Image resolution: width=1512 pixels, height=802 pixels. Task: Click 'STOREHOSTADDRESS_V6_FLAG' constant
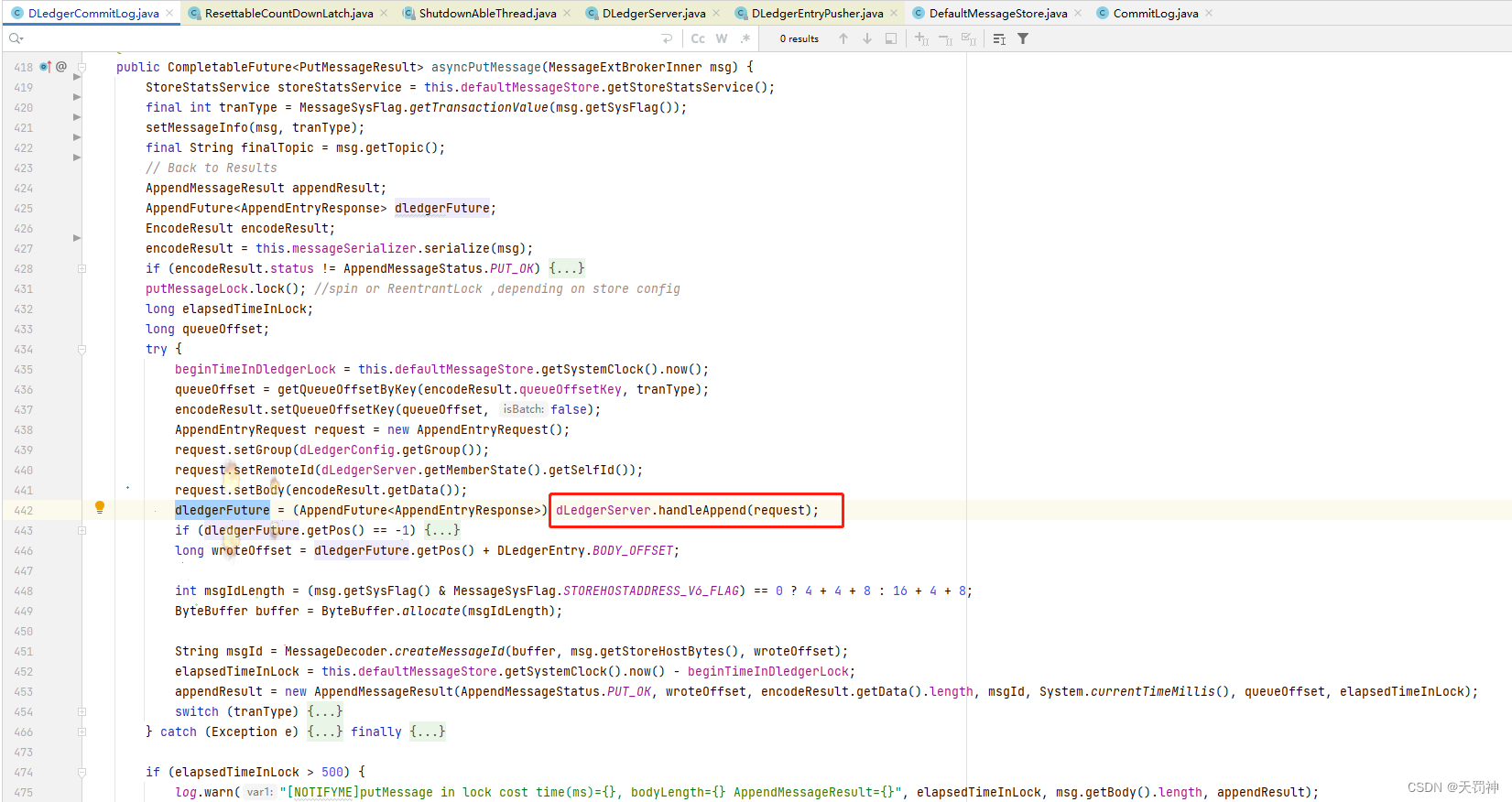(651, 591)
